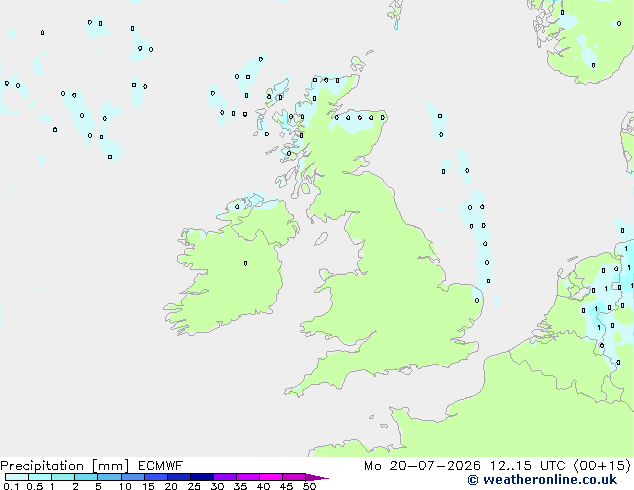Click the legend tick label 50
The width and height of the screenshot is (634, 490).
309,486
